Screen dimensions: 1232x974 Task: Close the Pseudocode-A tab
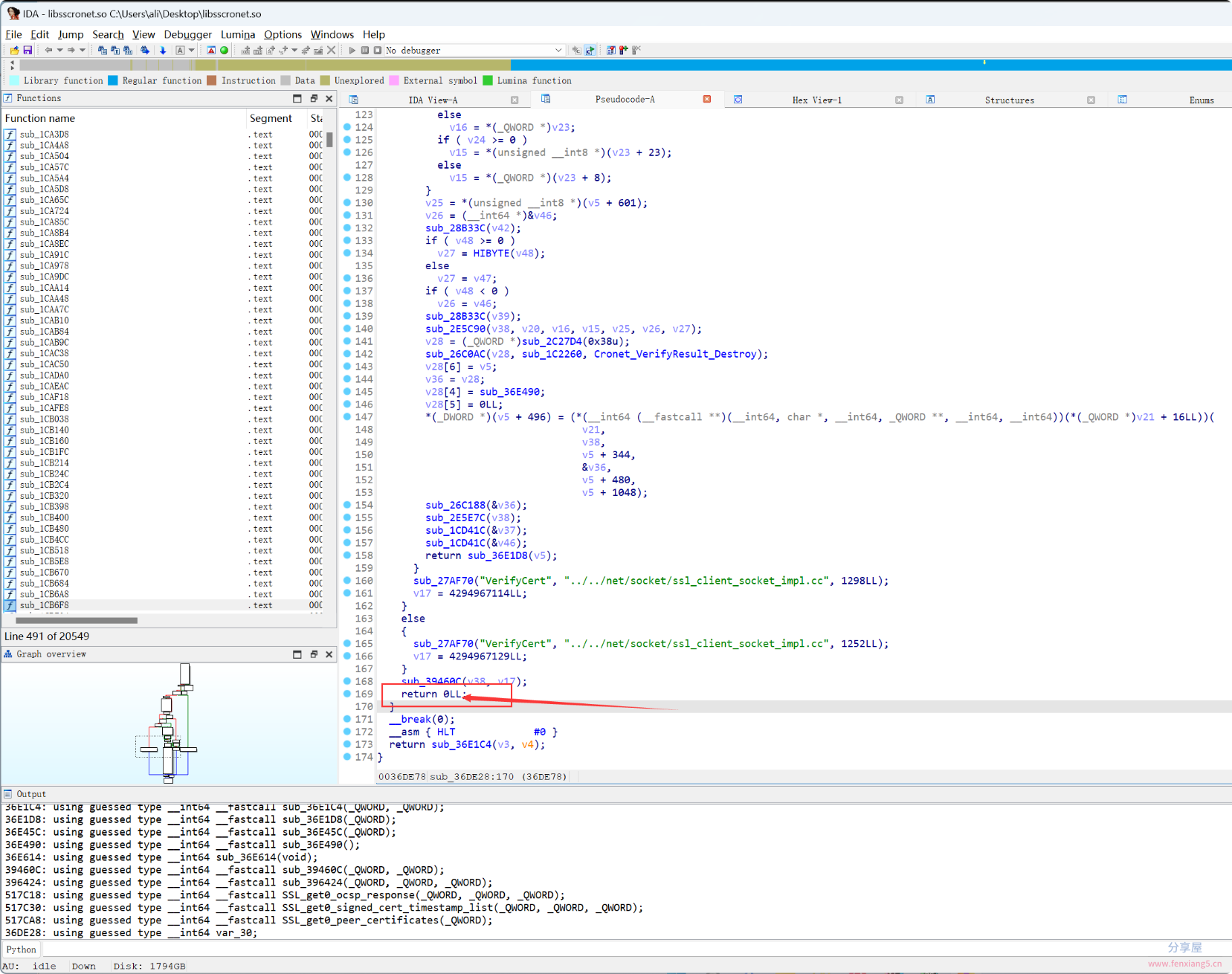point(707,99)
